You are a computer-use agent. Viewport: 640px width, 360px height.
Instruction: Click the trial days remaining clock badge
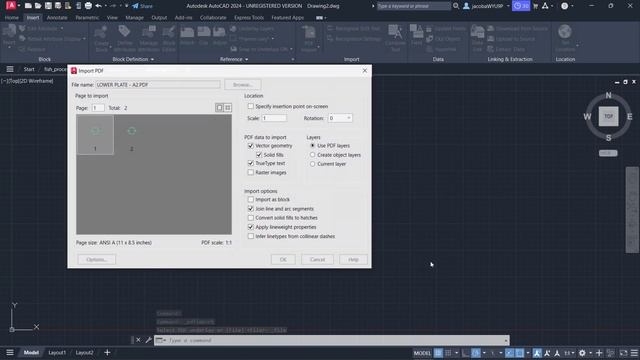521,6
